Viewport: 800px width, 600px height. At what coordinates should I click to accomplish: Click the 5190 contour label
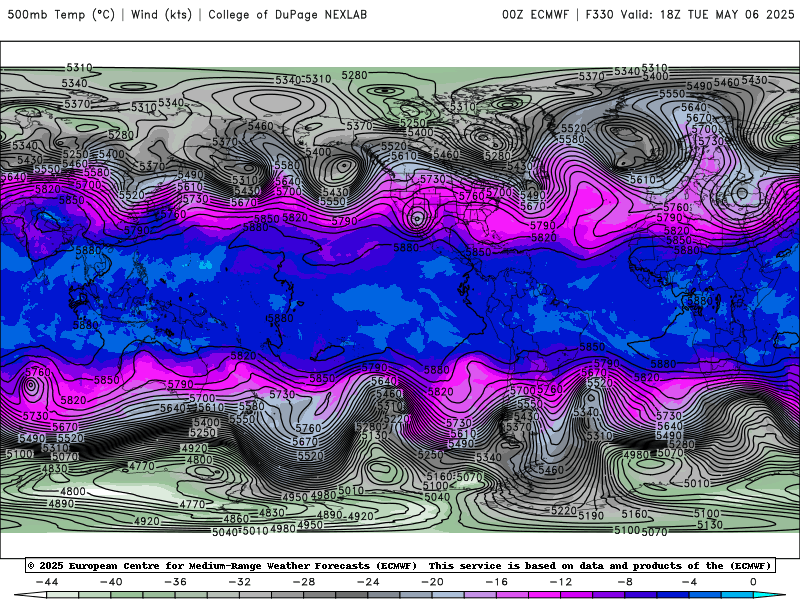tap(591, 516)
